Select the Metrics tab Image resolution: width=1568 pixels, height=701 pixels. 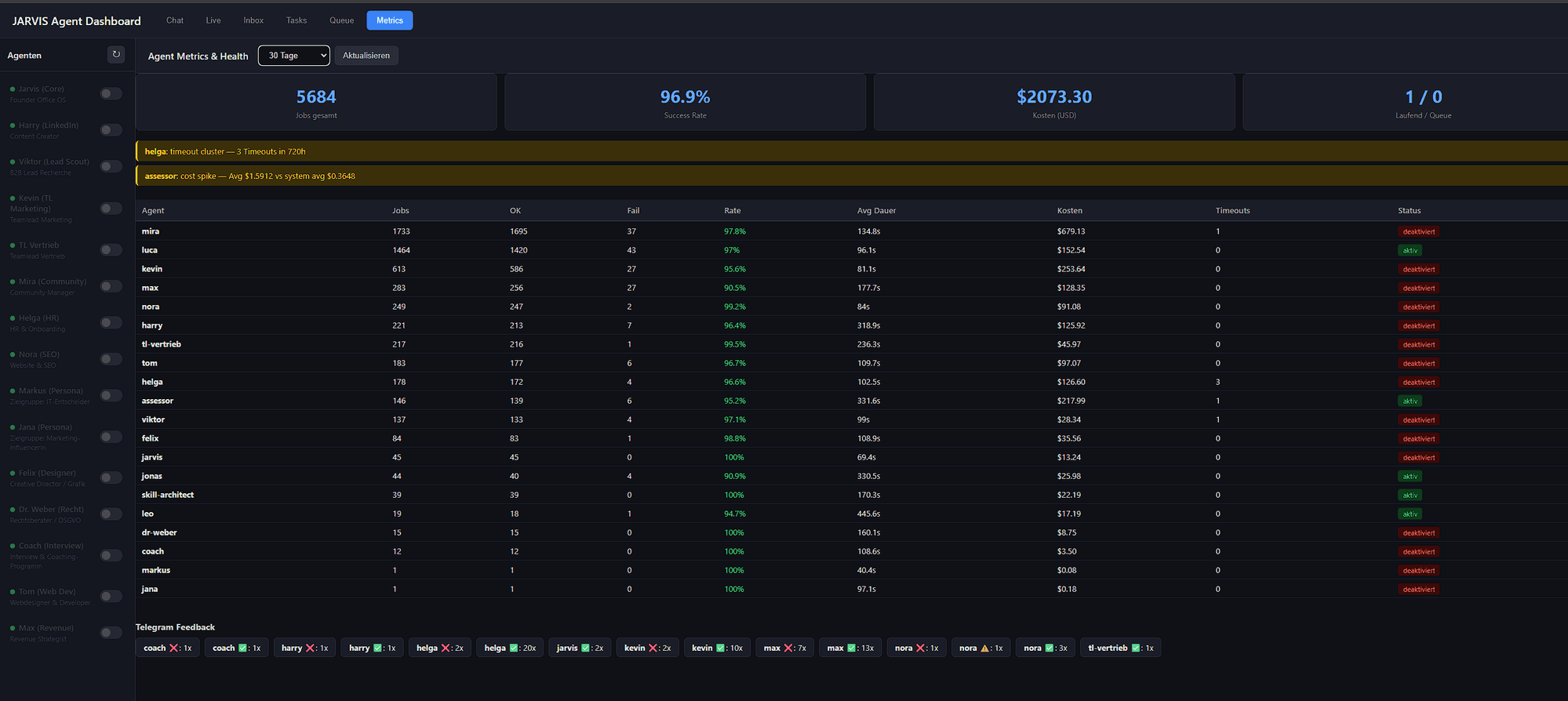tap(390, 20)
